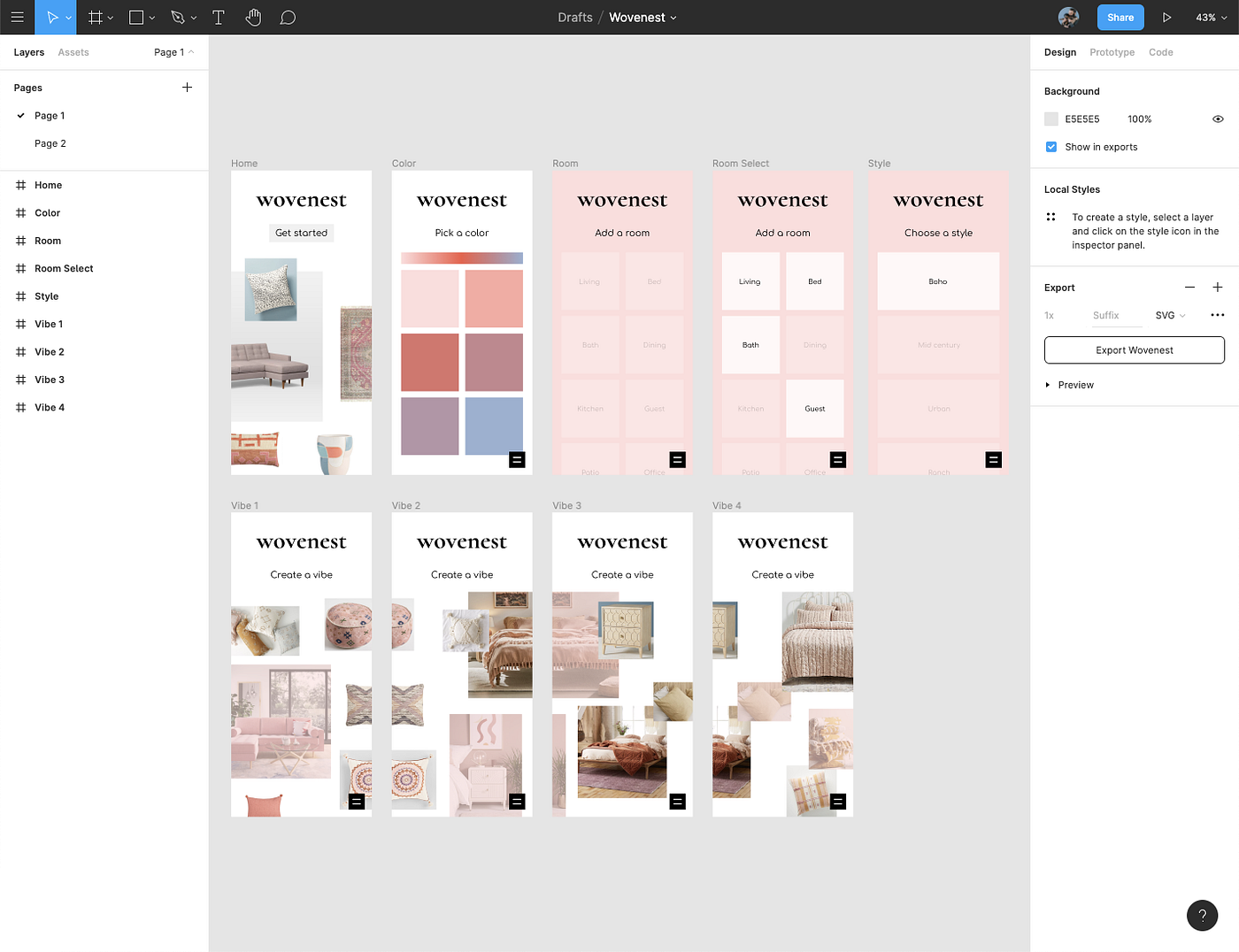
Task: Toggle background visibility eye icon
Action: (x=1218, y=119)
